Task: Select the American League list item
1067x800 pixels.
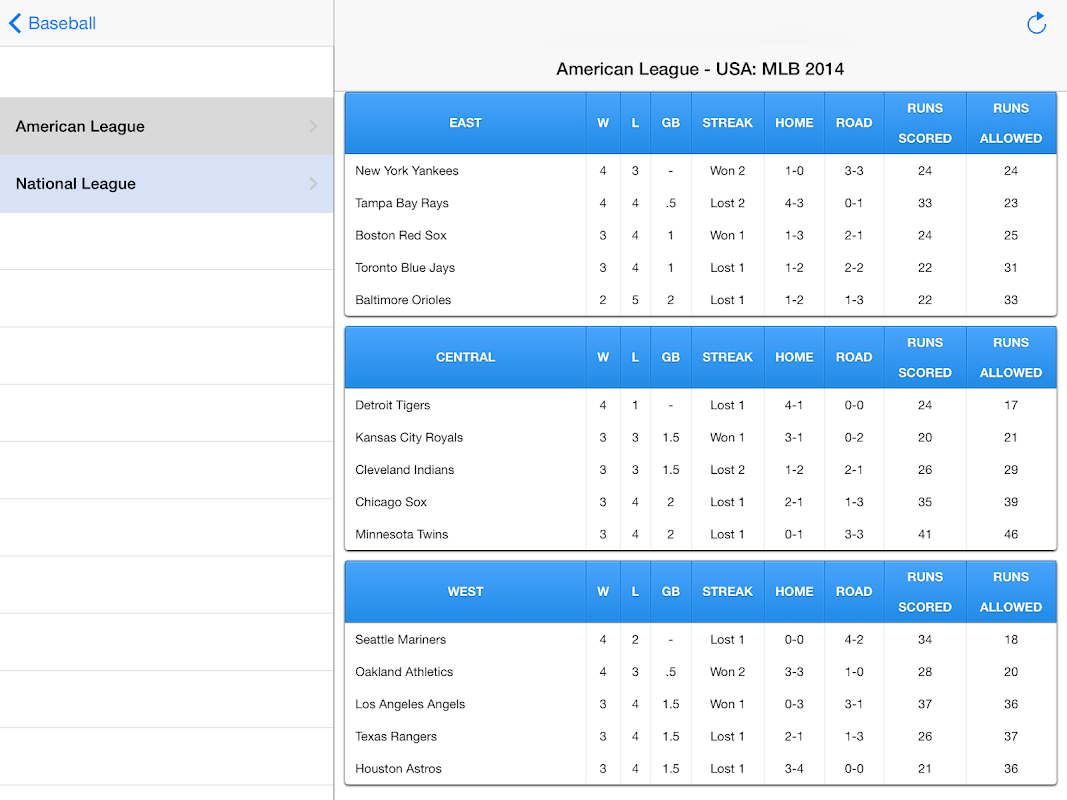Action: (x=167, y=126)
